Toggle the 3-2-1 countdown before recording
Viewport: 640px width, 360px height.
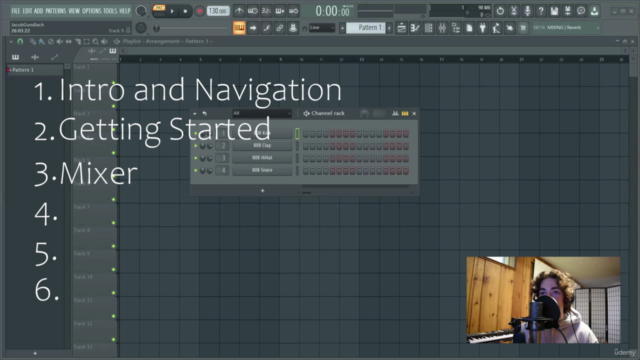[x=266, y=11]
